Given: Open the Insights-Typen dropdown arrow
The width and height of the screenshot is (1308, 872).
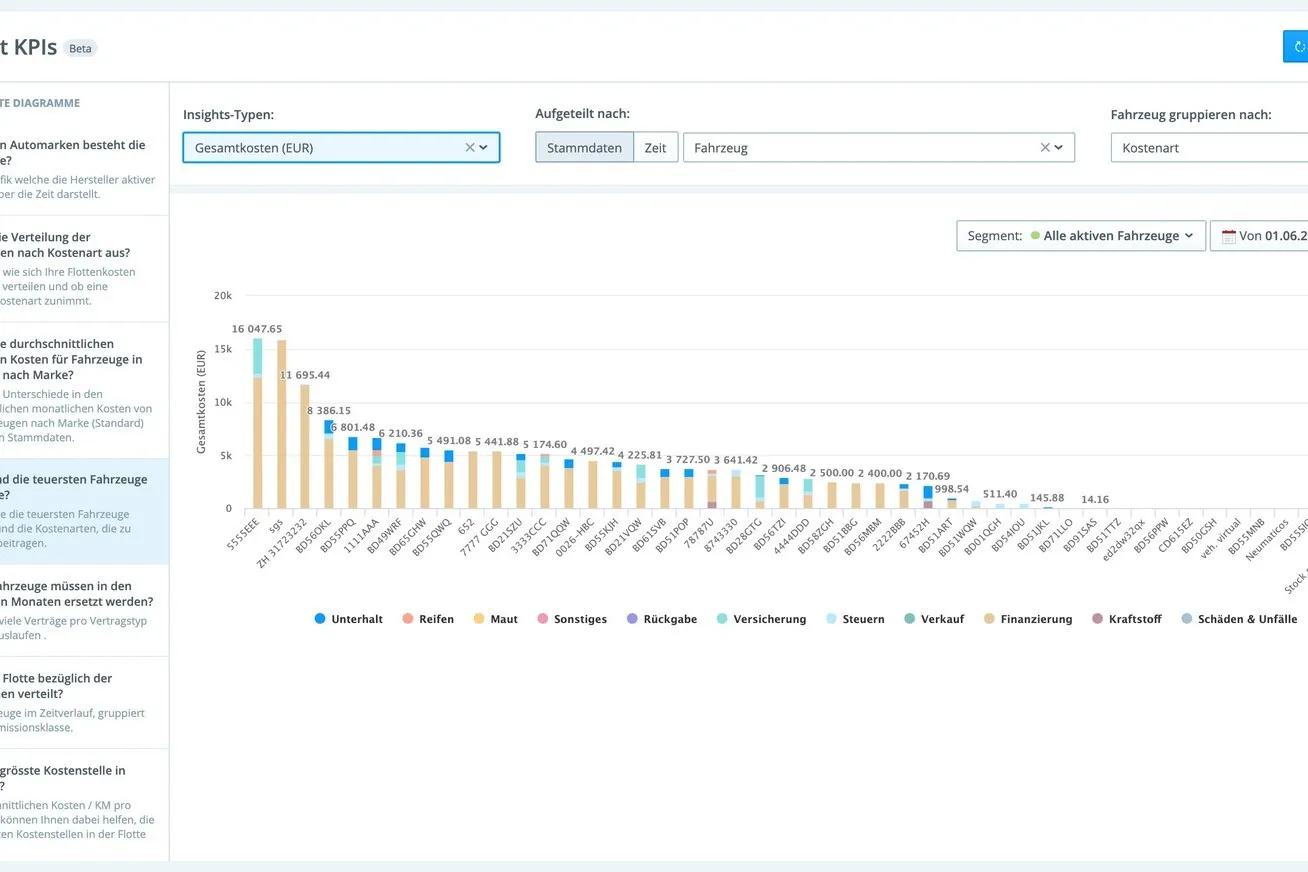Looking at the screenshot, I should (x=484, y=148).
